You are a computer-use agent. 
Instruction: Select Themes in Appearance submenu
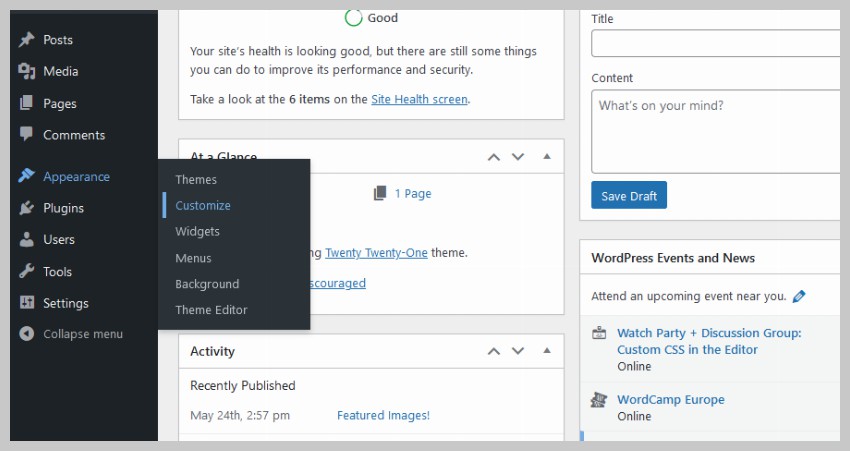[x=196, y=179]
